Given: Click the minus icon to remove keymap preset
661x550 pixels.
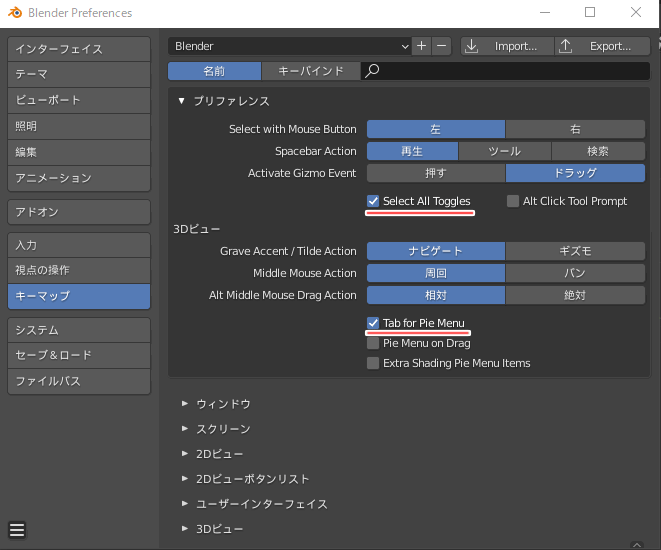Looking at the screenshot, I should [441, 46].
